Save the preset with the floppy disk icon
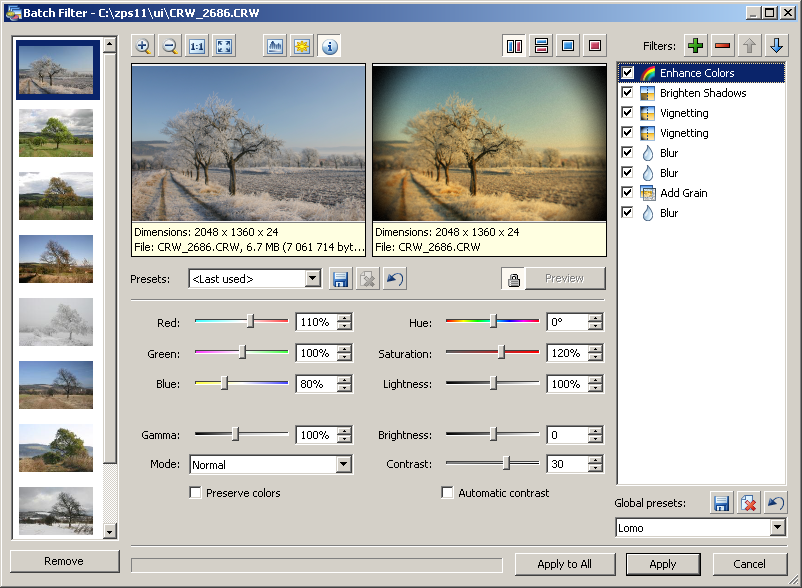The image size is (802, 588). point(341,279)
